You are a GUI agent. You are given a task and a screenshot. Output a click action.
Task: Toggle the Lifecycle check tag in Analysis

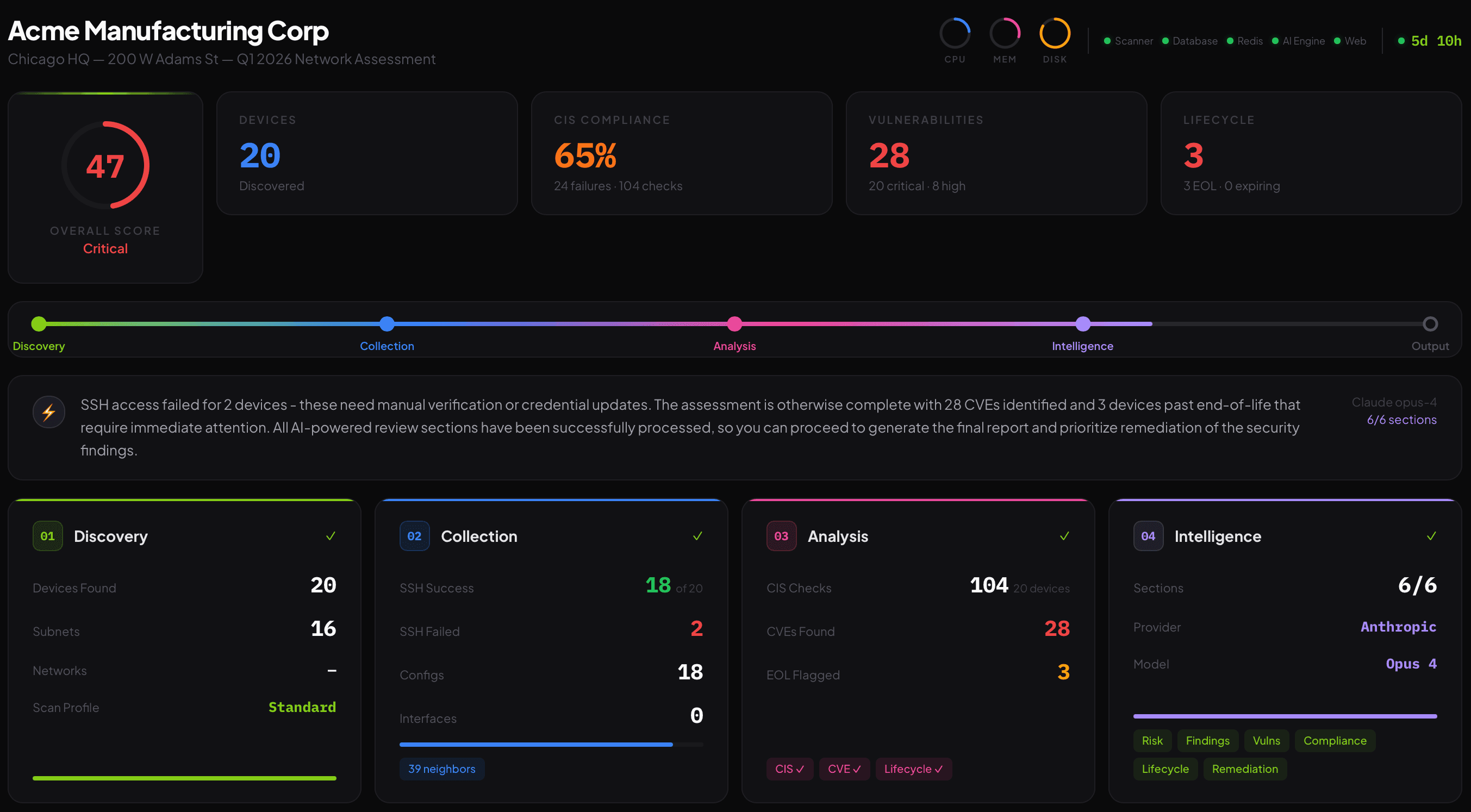pyautogui.click(x=913, y=769)
